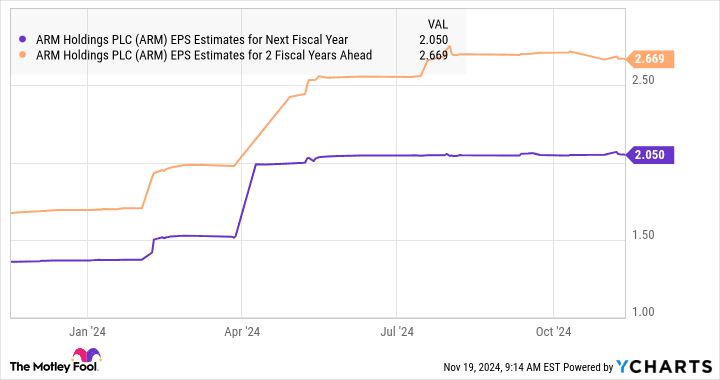Image resolution: width=720 pixels, height=380 pixels.
Task: Select the purple 2.050 value flag
Action: [x=650, y=155]
